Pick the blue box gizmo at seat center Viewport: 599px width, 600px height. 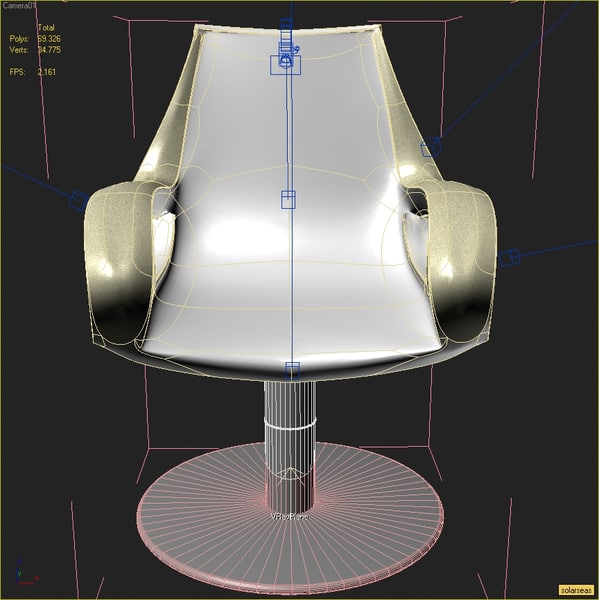[x=288, y=200]
